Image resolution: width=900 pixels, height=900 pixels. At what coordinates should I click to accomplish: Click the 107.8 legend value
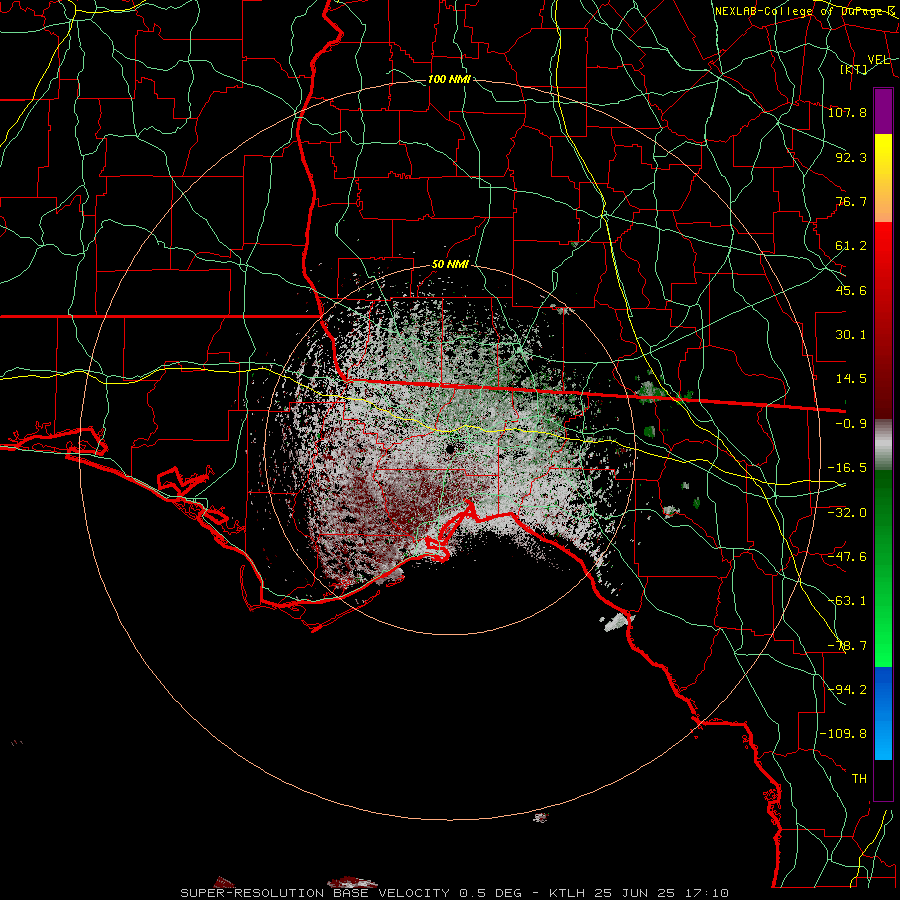[x=847, y=112]
